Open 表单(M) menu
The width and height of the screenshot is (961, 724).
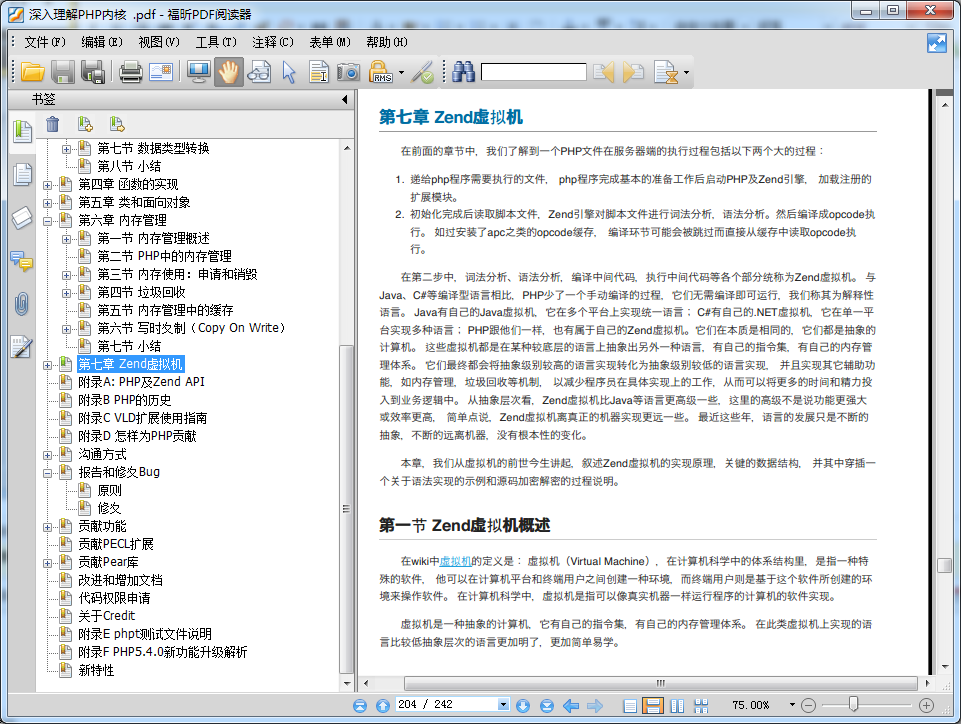click(x=330, y=42)
